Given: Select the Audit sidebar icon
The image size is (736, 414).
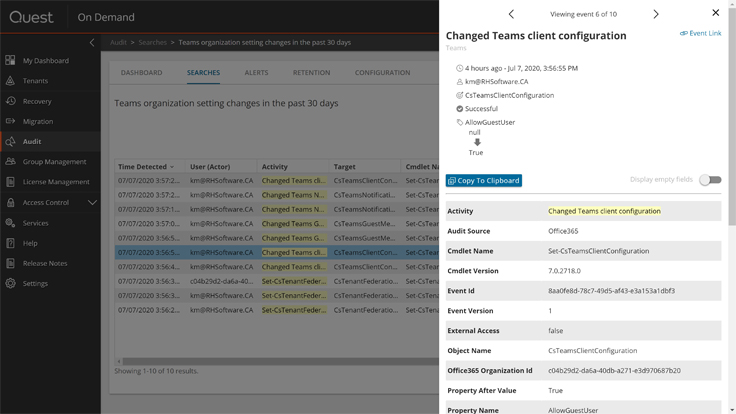Looking at the screenshot, I should (x=10, y=141).
